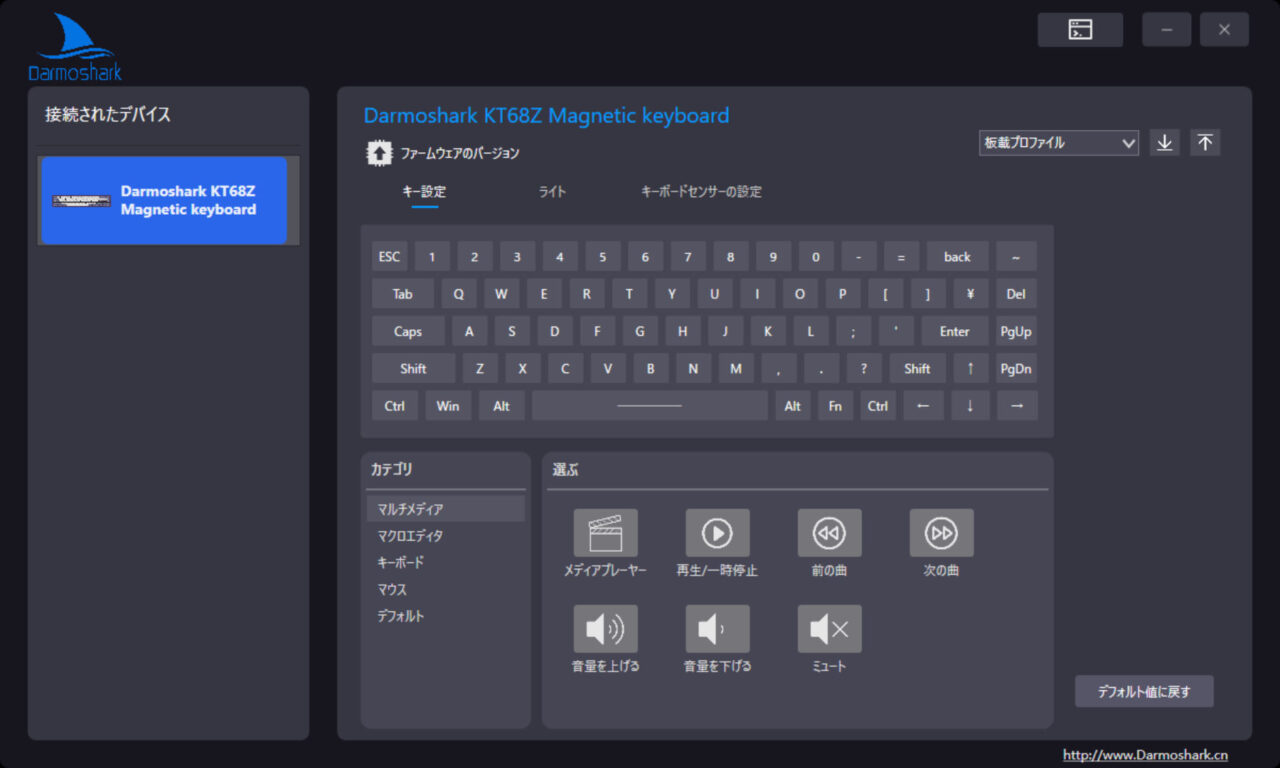Close the Darmoshark window
The width and height of the screenshot is (1280, 768).
click(x=1224, y=30)
